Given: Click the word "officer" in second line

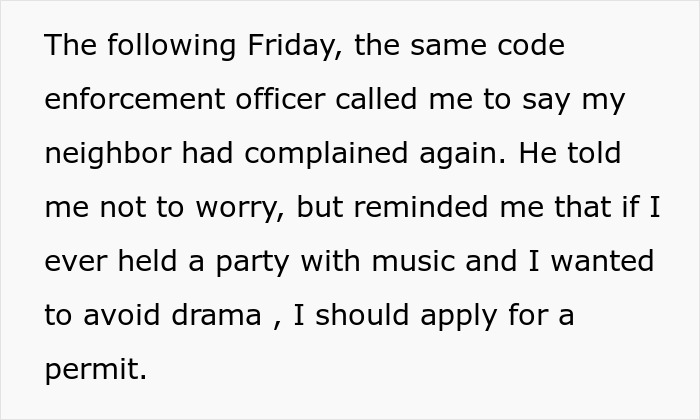Looking at the screenshot, I should tap(280, 98).
